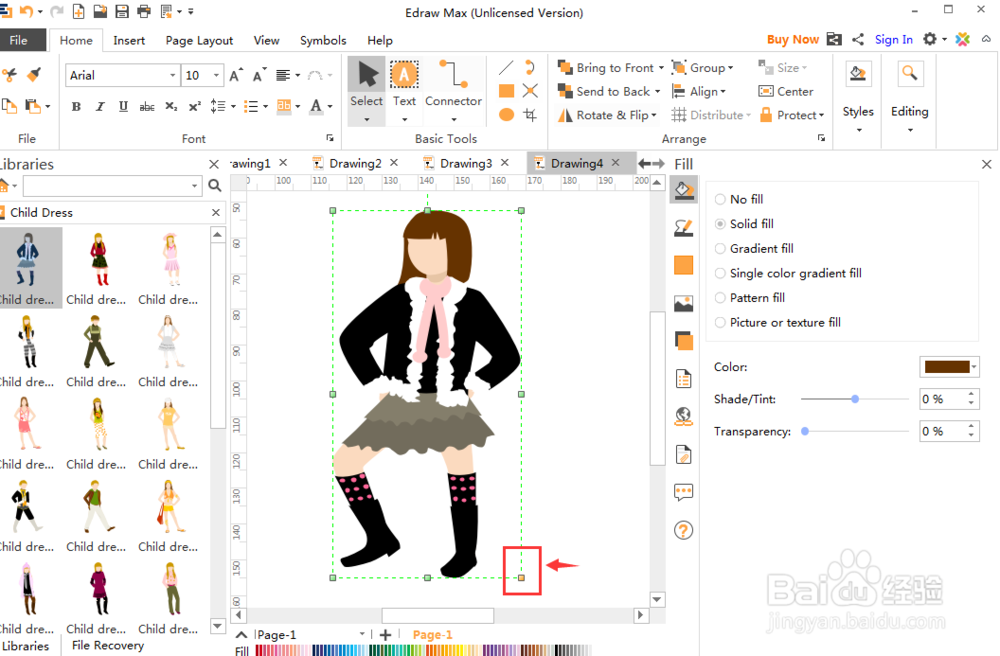Screen dimensions: 1000x656
Task: Click the Buy Now link
Action: point(793,40)
